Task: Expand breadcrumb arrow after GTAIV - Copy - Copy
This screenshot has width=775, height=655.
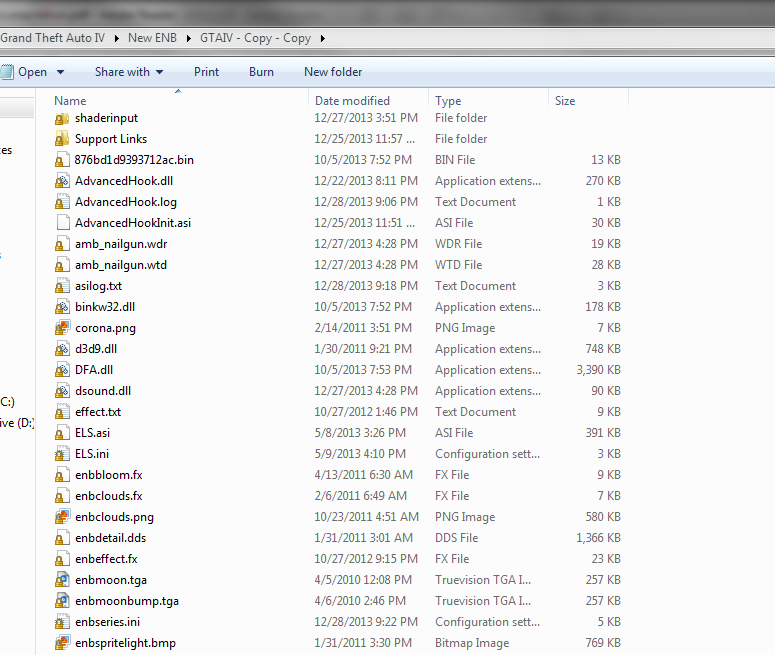Action: point(322,39)
